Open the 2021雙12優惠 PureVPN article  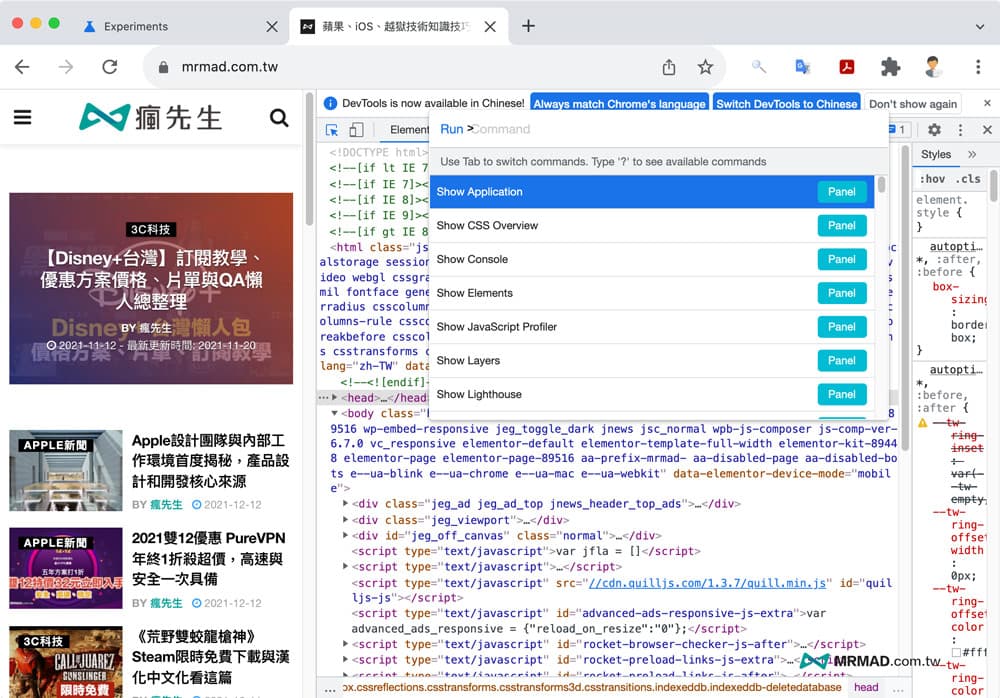209,558
